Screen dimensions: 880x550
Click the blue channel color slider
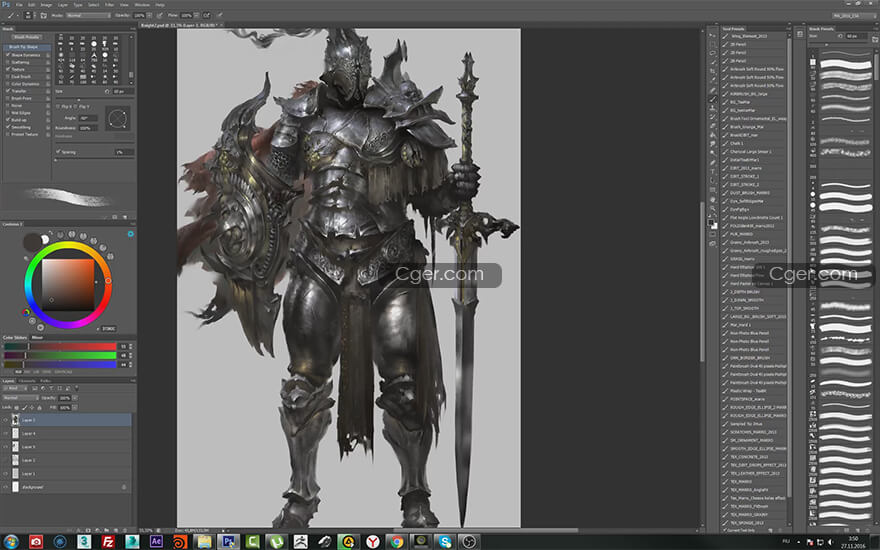tap(60, 365)
